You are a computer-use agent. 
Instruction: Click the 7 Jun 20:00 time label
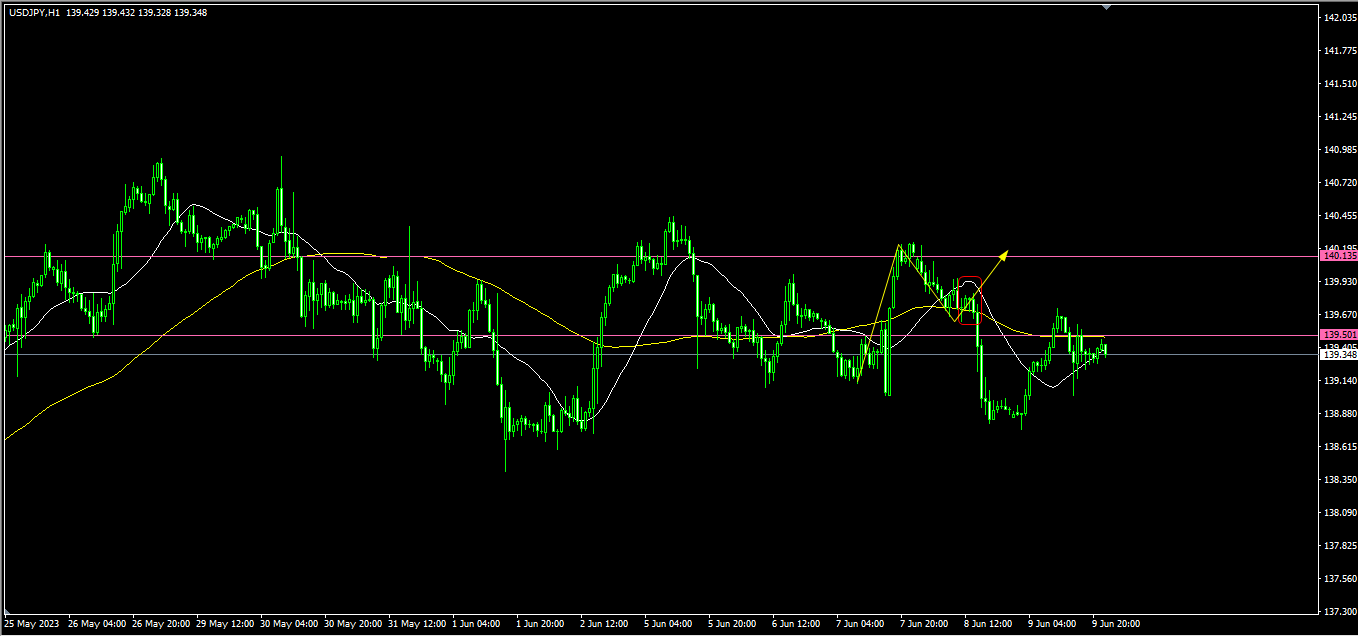coord(924,623)
